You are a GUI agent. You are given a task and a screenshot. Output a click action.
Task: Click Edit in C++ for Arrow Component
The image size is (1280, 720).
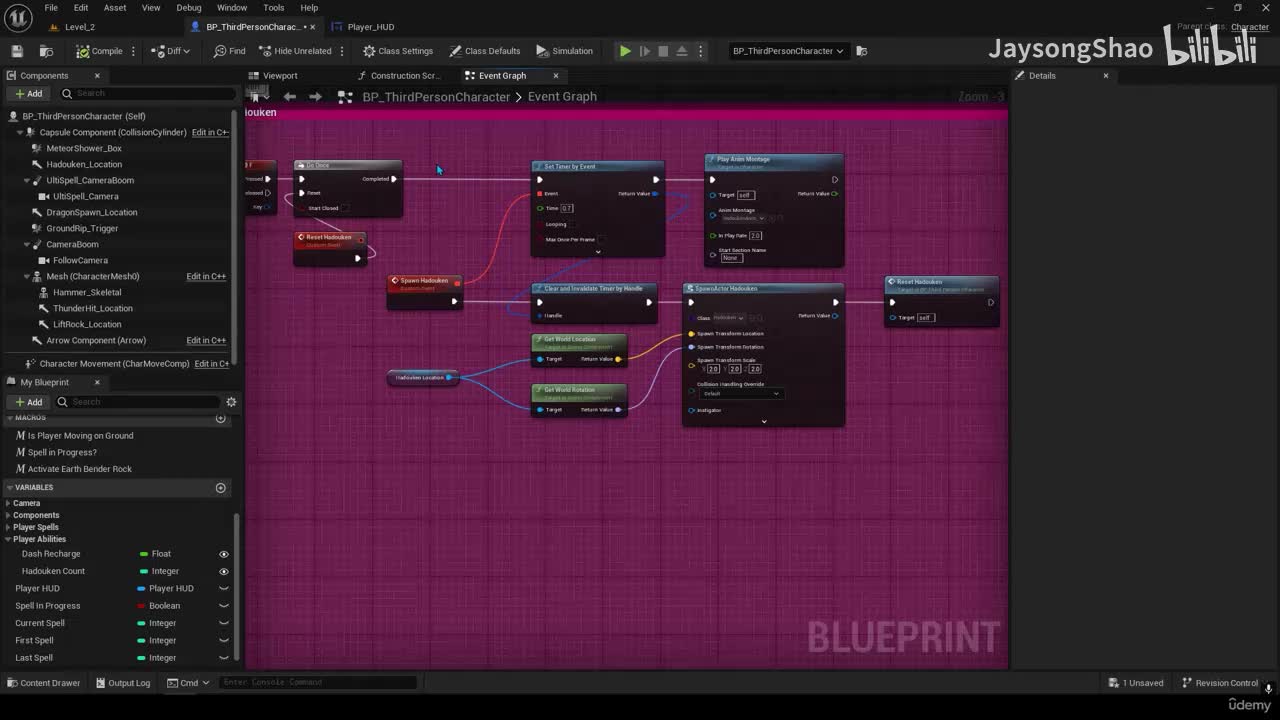206,341
